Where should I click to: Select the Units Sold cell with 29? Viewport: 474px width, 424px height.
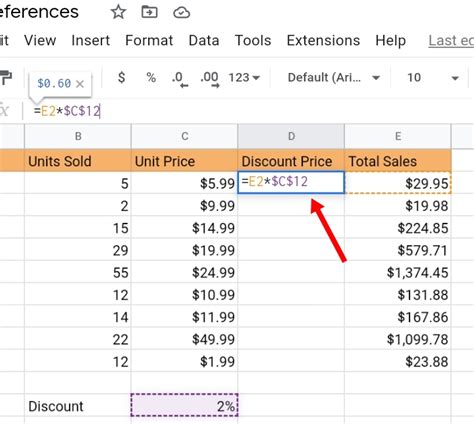[x=78, y=250]
